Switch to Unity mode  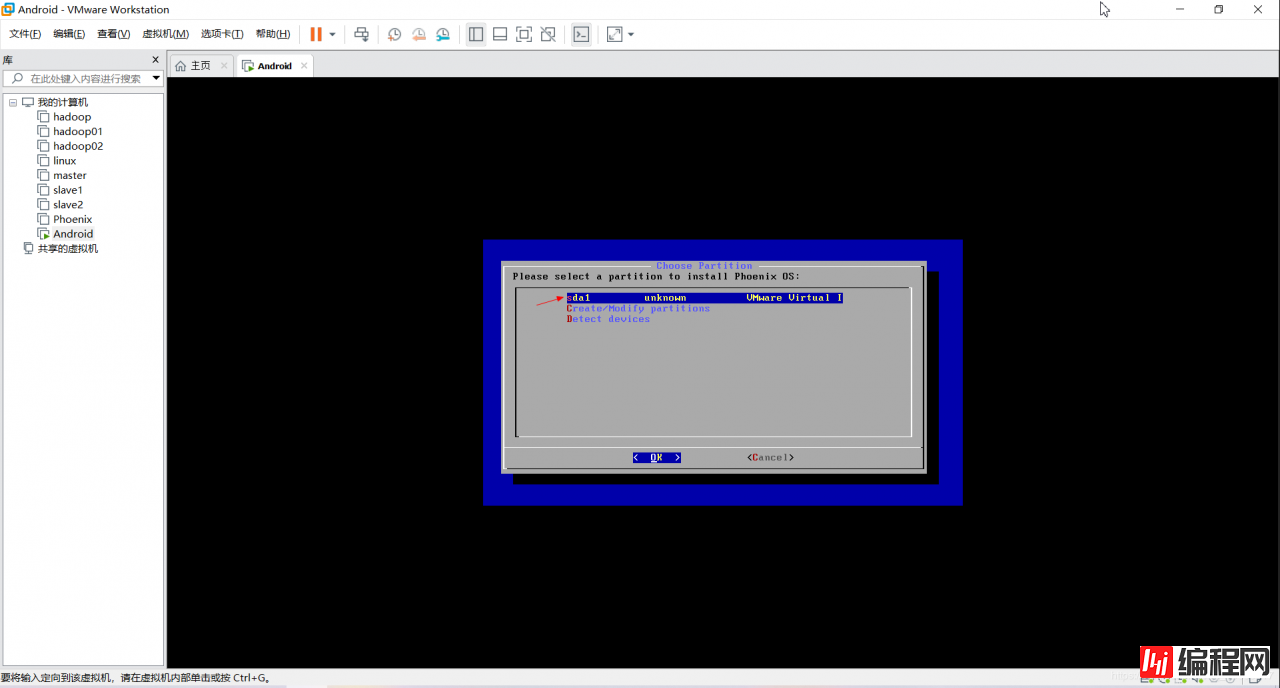pyautogui.click(x=548, y=34)
